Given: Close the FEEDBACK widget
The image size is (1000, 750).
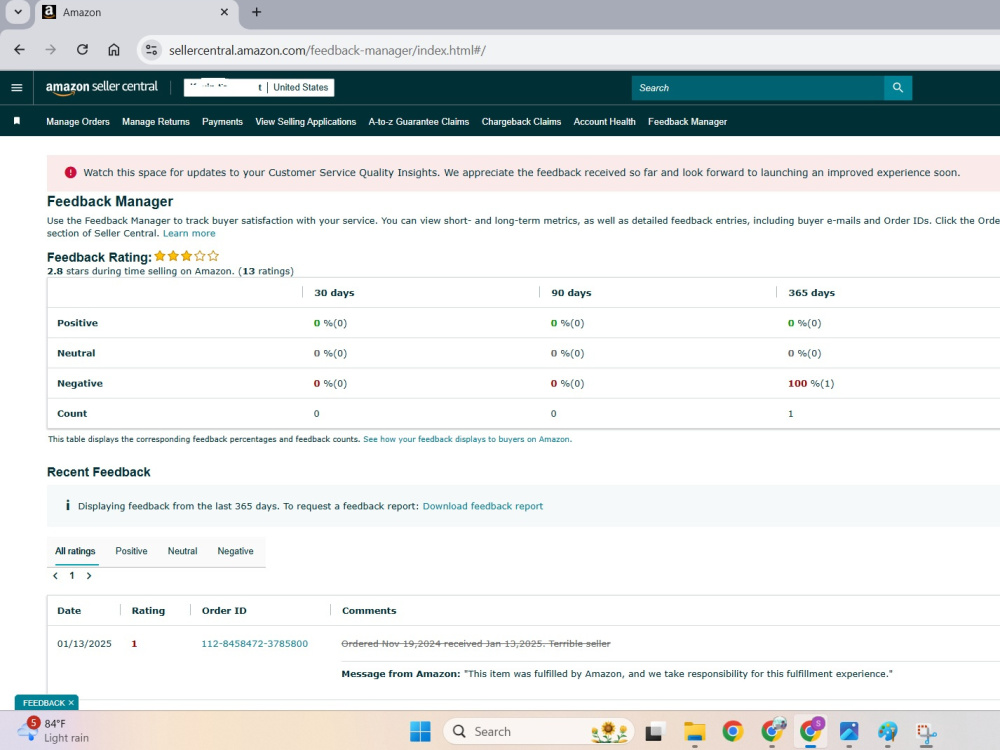Looking at the screenshot, I should pos(71,703).
